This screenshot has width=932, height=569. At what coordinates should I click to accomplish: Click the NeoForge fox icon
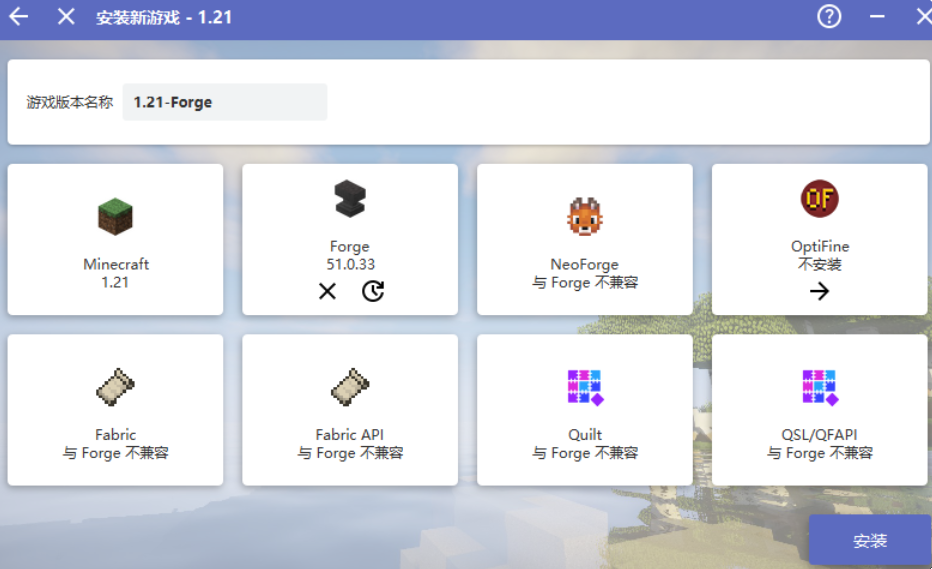(x=584, y=216)
